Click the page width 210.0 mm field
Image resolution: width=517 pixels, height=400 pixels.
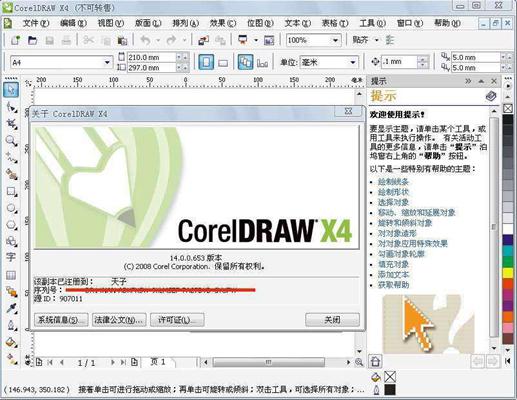tap(152, 57)
